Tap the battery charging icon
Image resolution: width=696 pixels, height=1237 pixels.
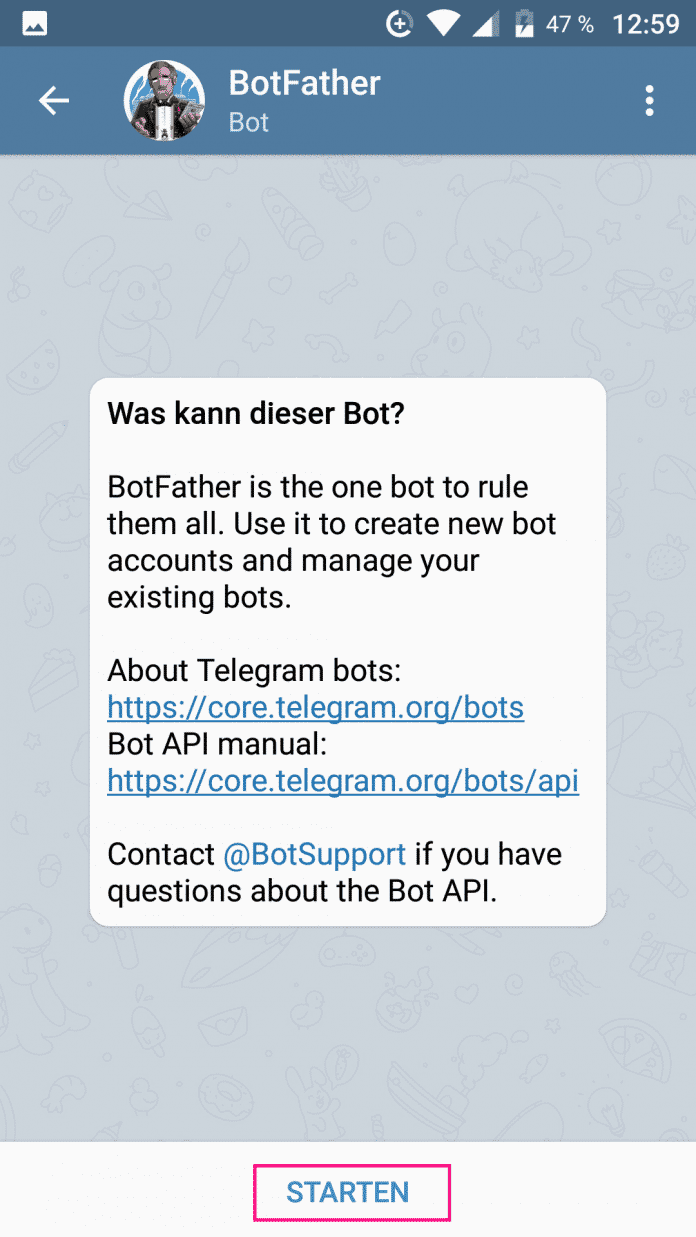click(x=522, y=24)
